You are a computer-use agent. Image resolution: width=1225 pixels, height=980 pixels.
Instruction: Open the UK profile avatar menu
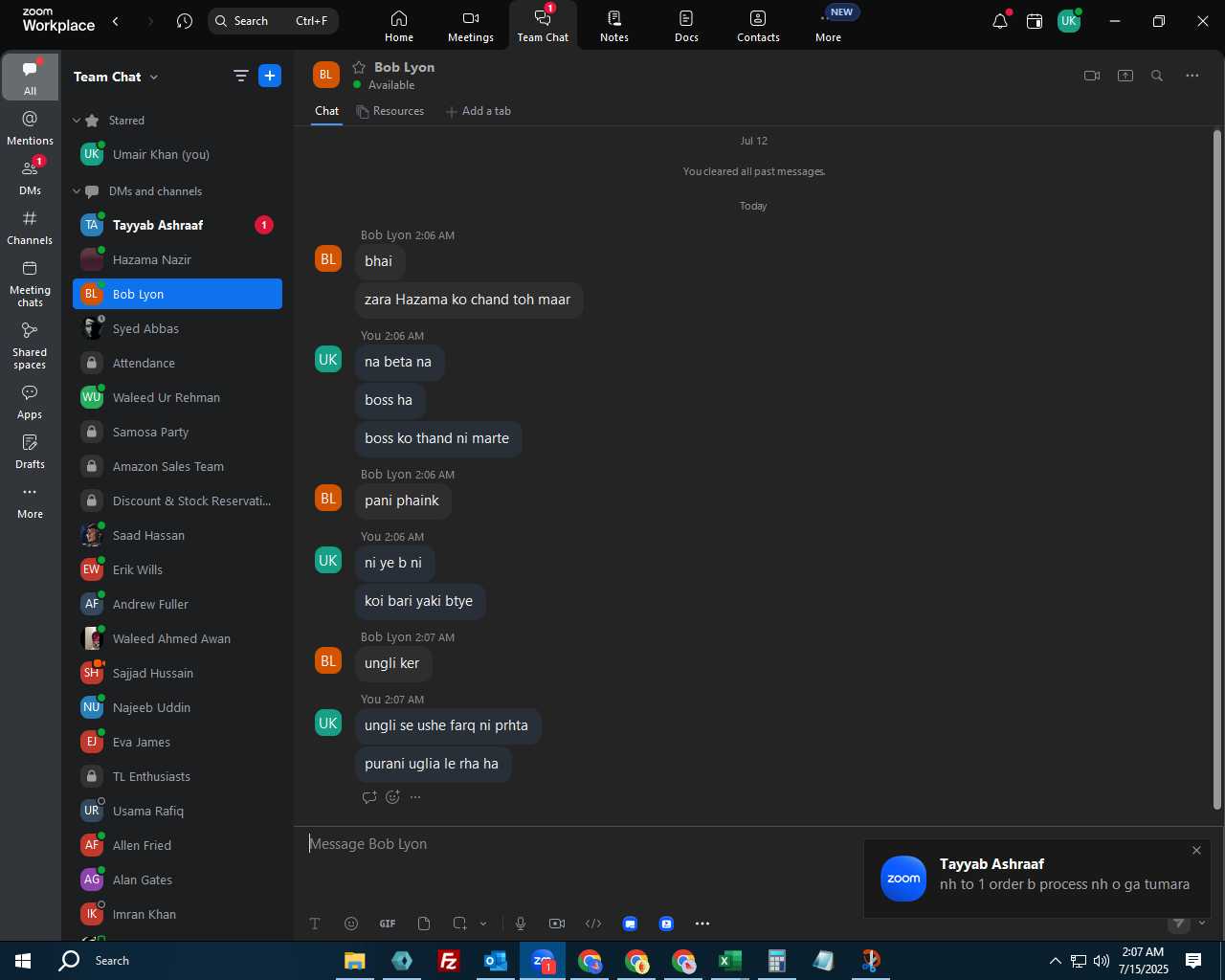[x=1069, y=21]
